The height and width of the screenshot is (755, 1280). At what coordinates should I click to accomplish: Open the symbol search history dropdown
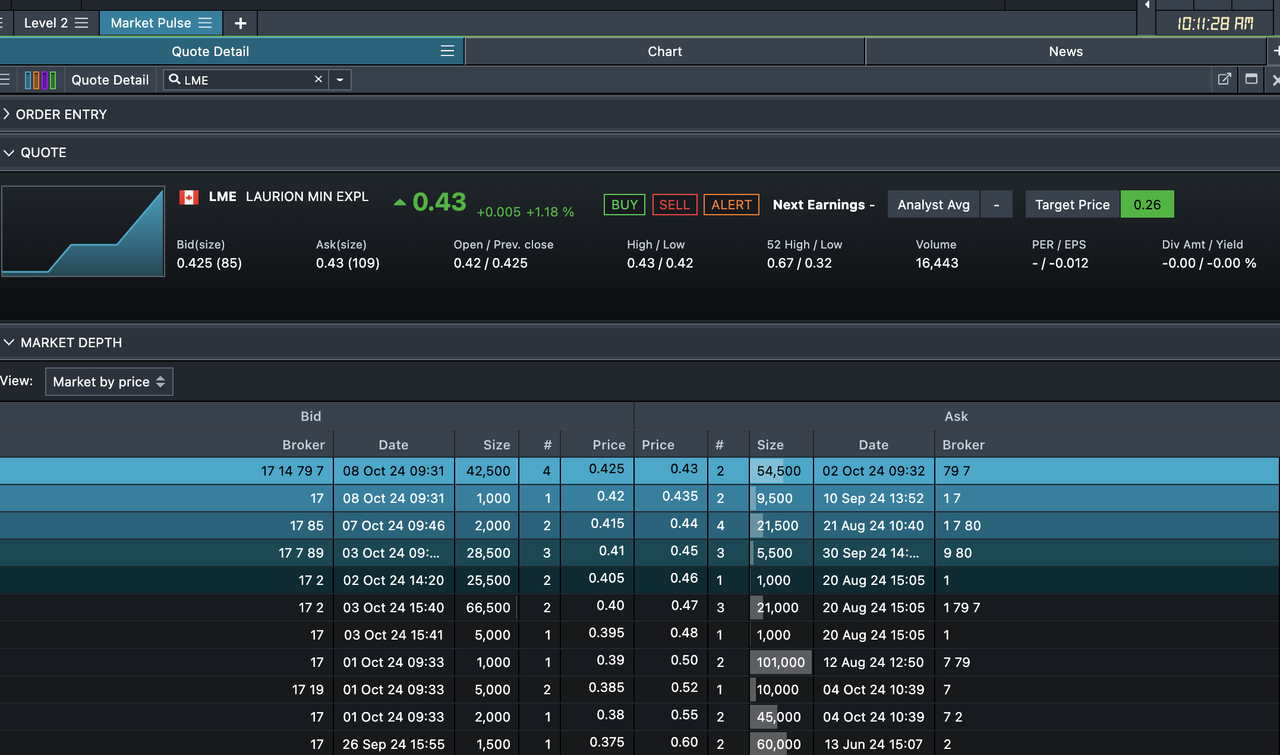[x=340, y=80]
